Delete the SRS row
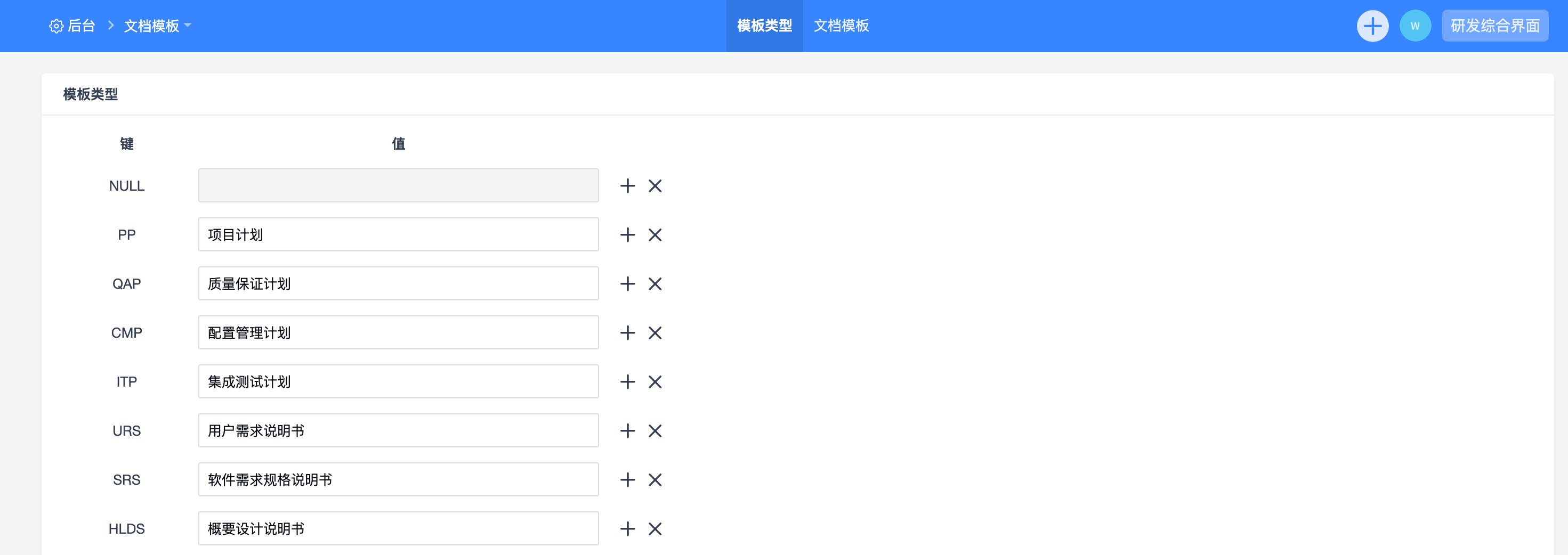 coord(655,479)
